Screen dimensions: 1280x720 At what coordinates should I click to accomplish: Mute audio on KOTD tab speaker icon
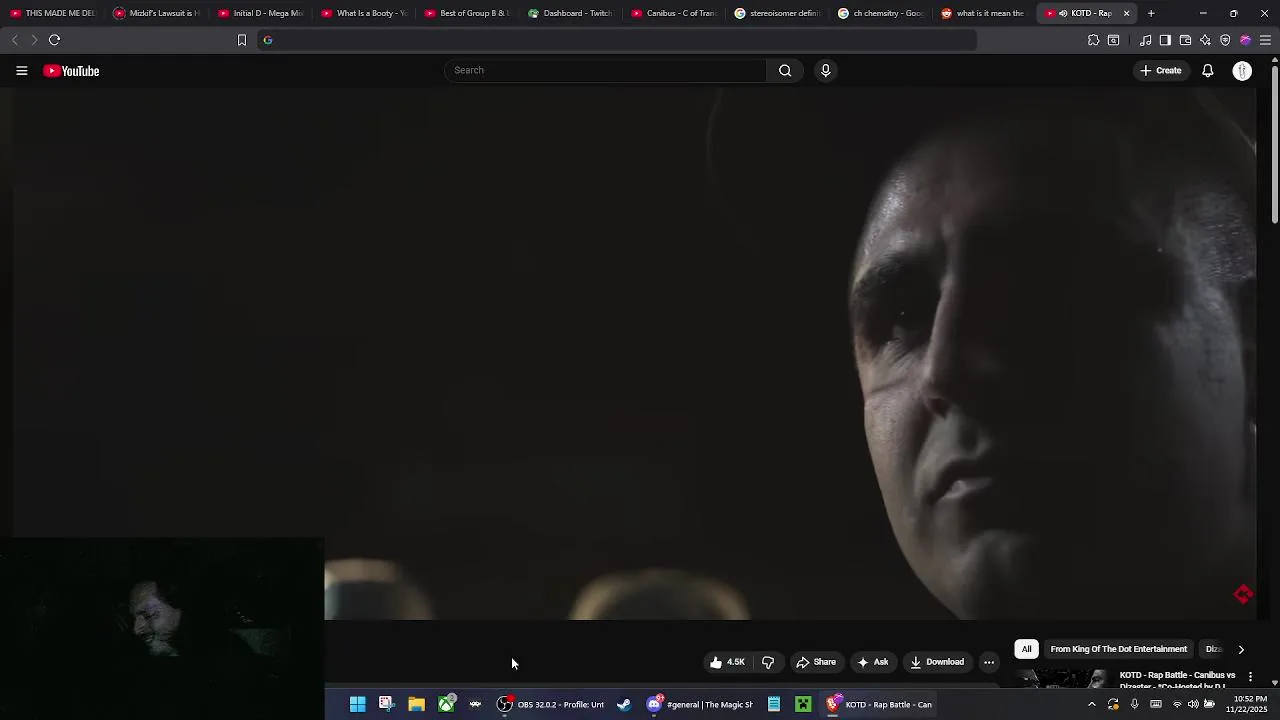pyautogui.click(x=1062, y=13)
